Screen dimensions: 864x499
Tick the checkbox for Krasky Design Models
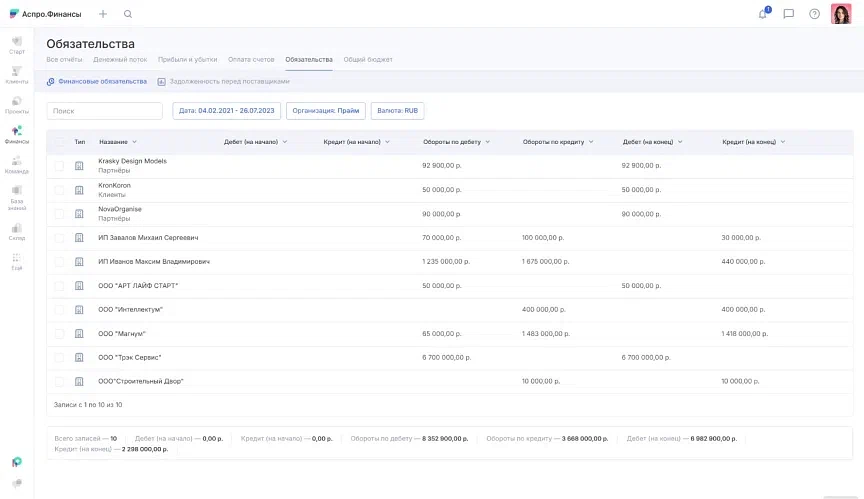[59, 166]
